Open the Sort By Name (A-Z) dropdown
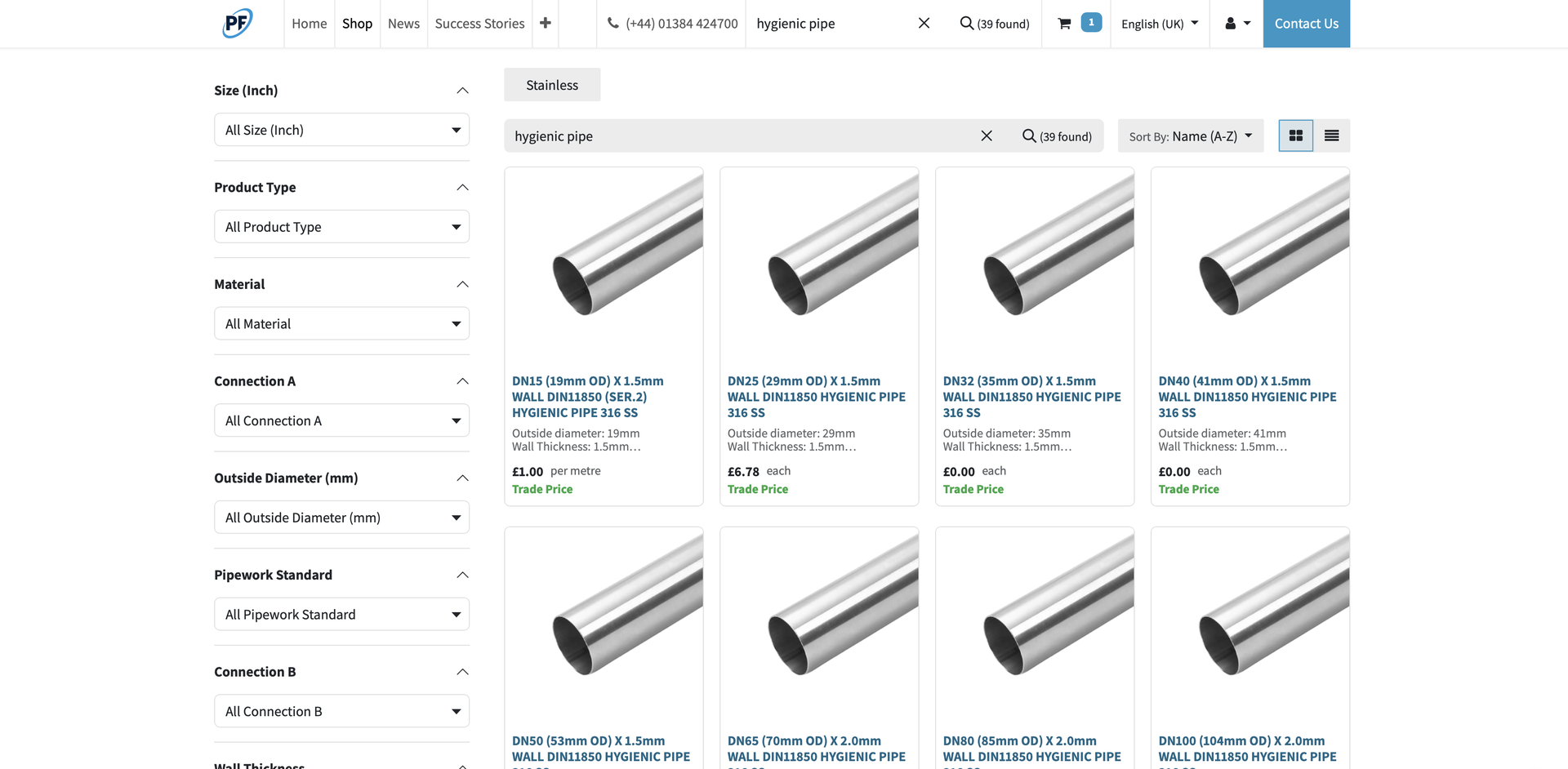Viewport: 1568px width, 769px height. pyautogui.click(x=1190, y=136)
